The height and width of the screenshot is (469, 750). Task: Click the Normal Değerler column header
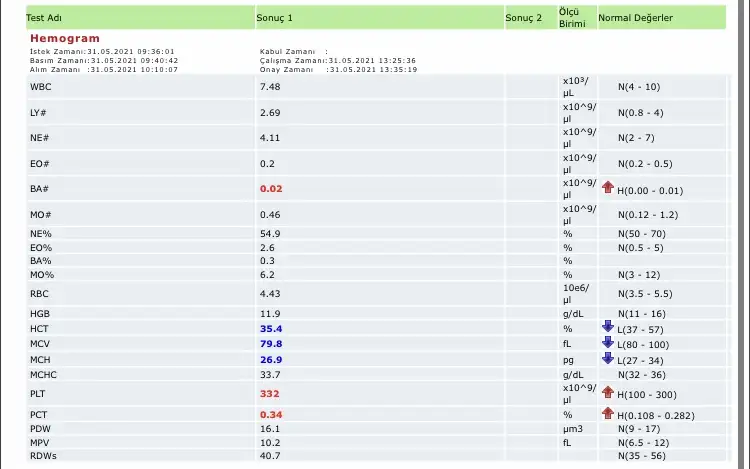coord(635,18)
